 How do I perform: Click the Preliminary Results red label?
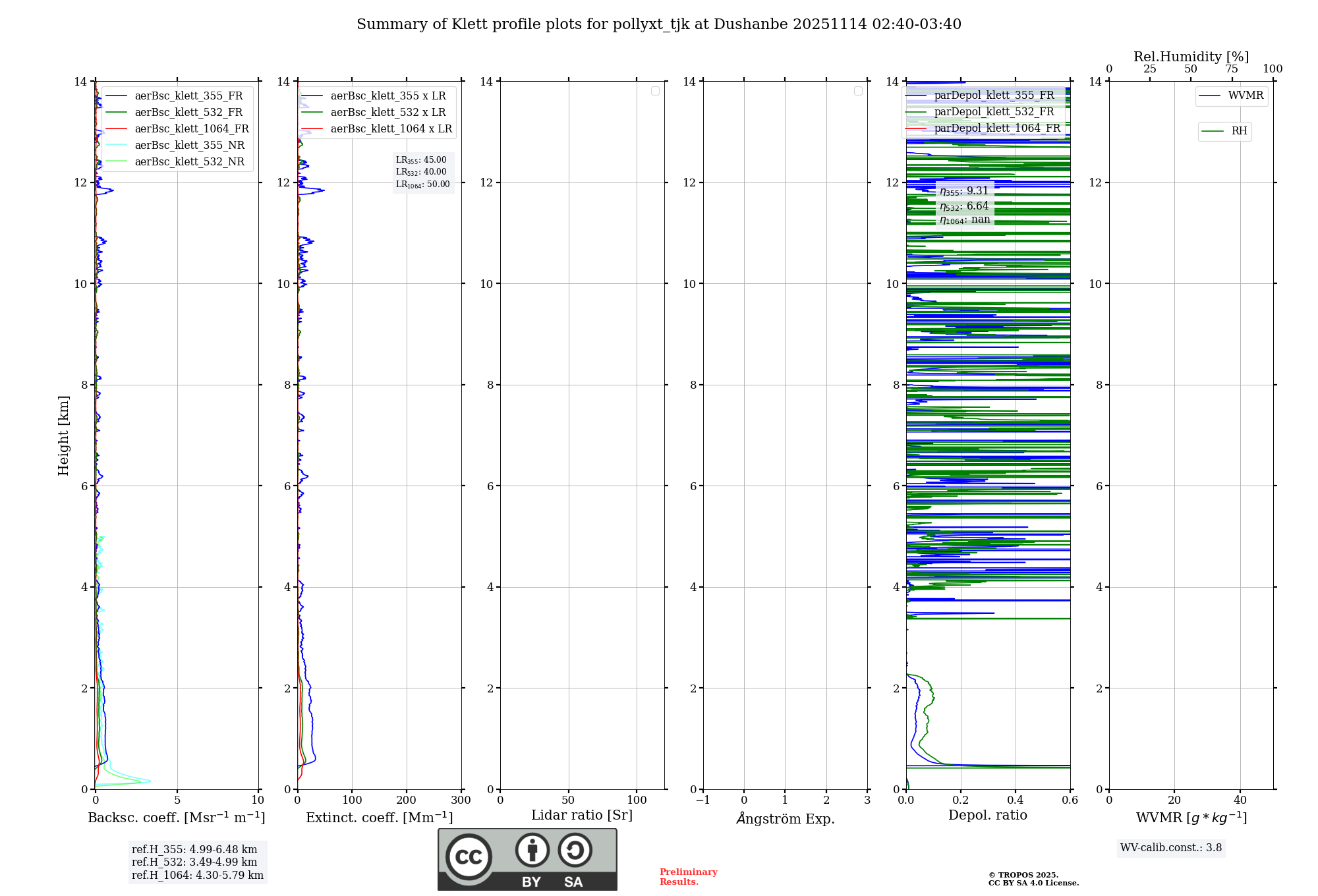point(688,877)
